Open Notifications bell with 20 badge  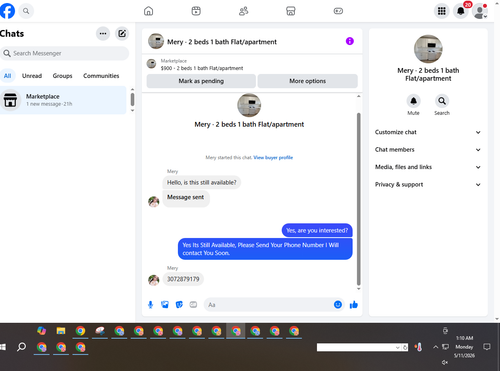click(x=461, y=11)
